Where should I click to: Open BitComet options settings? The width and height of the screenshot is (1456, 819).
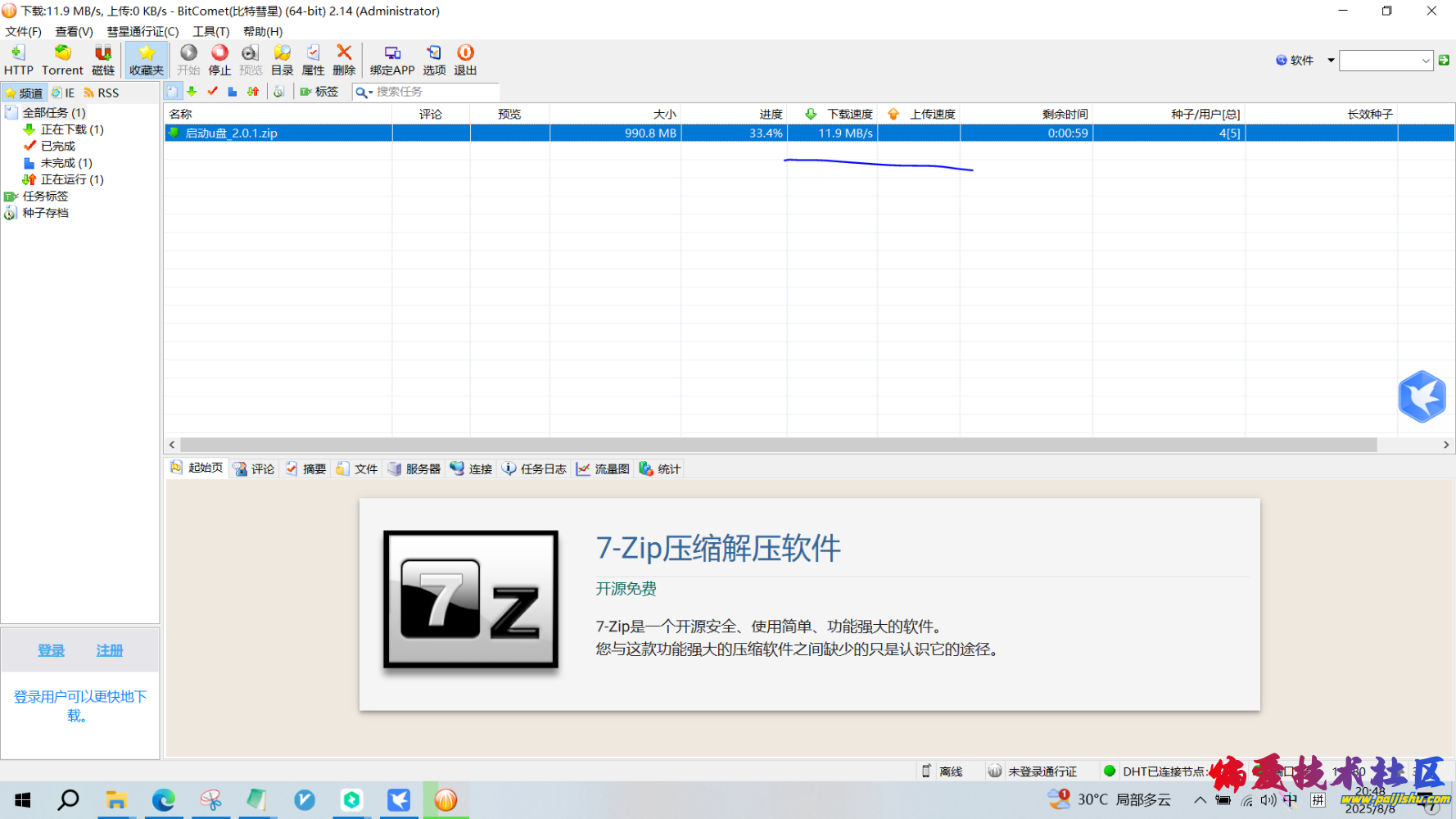[x=434, y=59]
